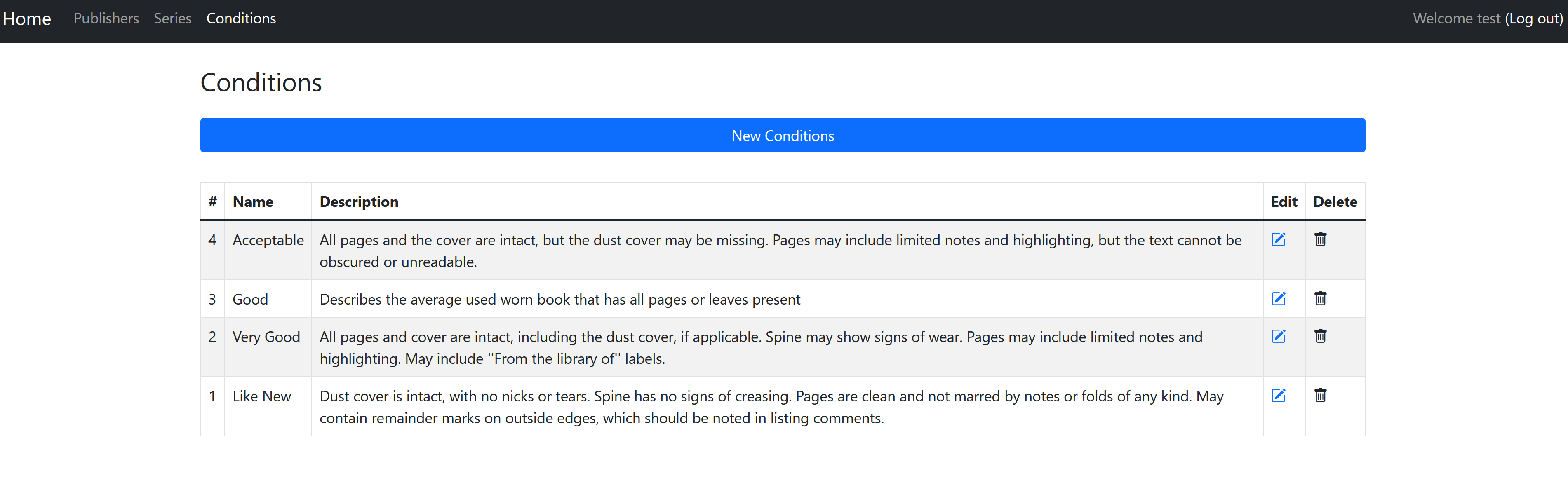The width and height of the screenshot is (1568, 478).
Task: Click the Name column header
Action: [253, 202]
